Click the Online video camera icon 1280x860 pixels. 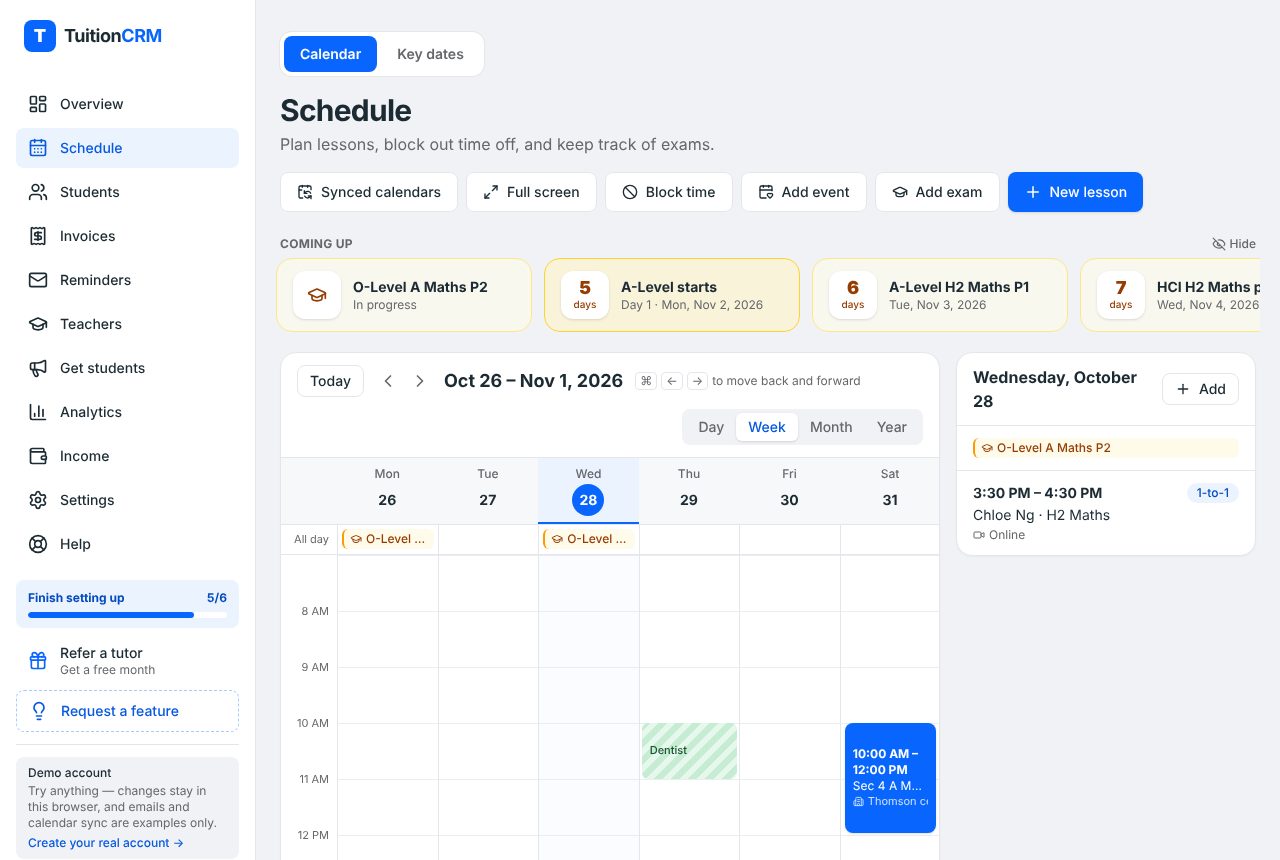tap(979, 535)
